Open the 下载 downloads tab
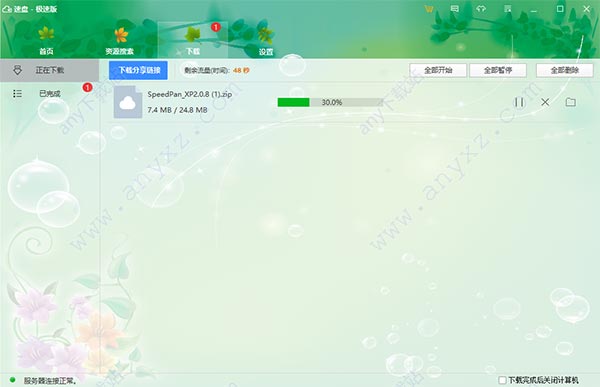This screenshot has width=600, height=387. tap(192, 40)
